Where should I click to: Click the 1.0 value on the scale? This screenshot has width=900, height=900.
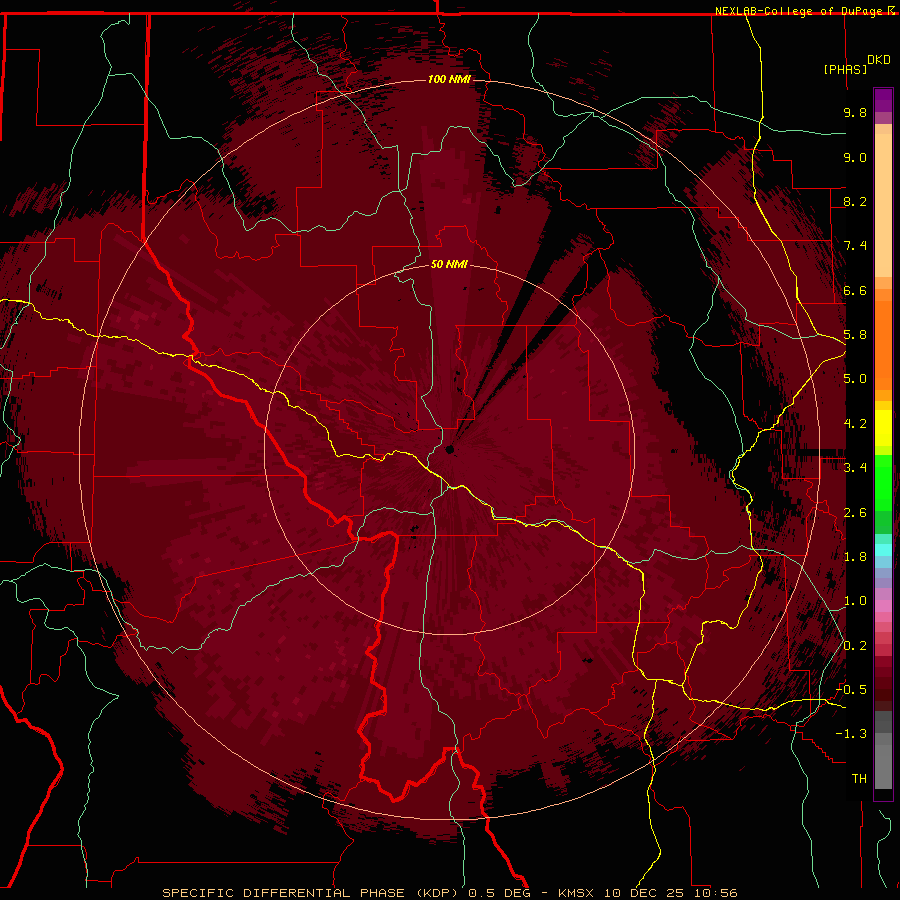855,601
